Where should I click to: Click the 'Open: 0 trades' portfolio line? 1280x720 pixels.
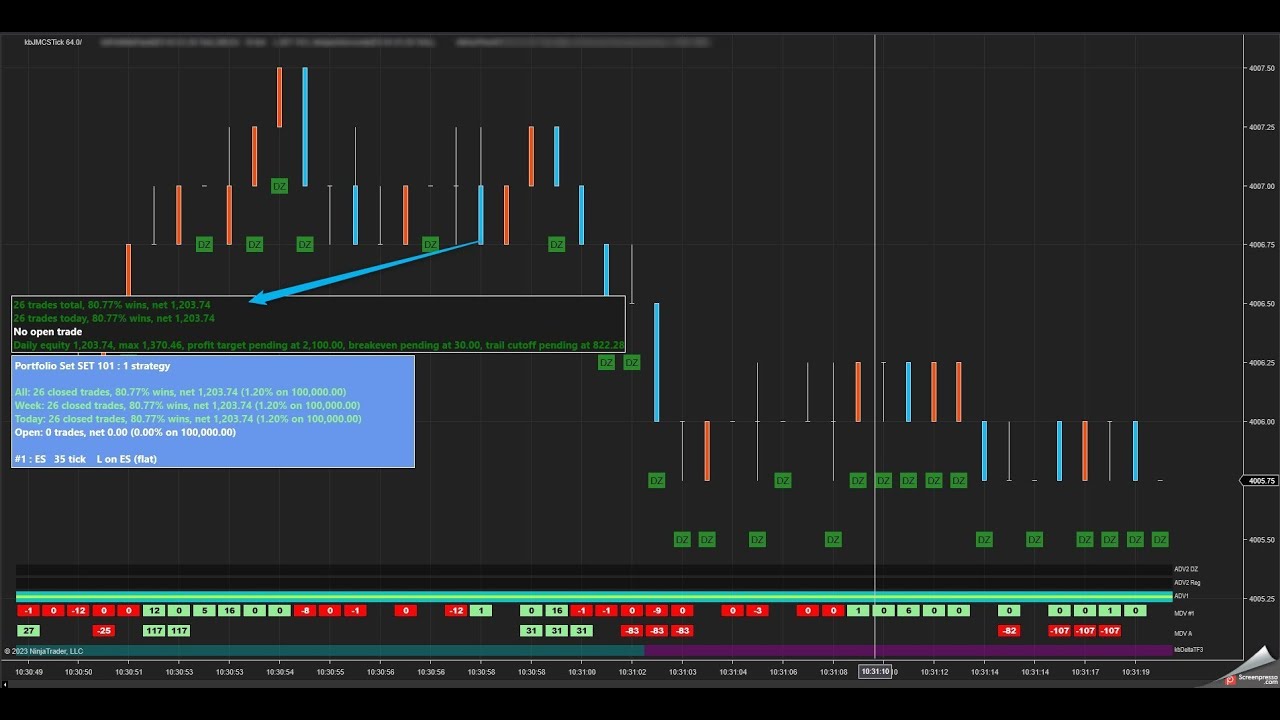125,433
